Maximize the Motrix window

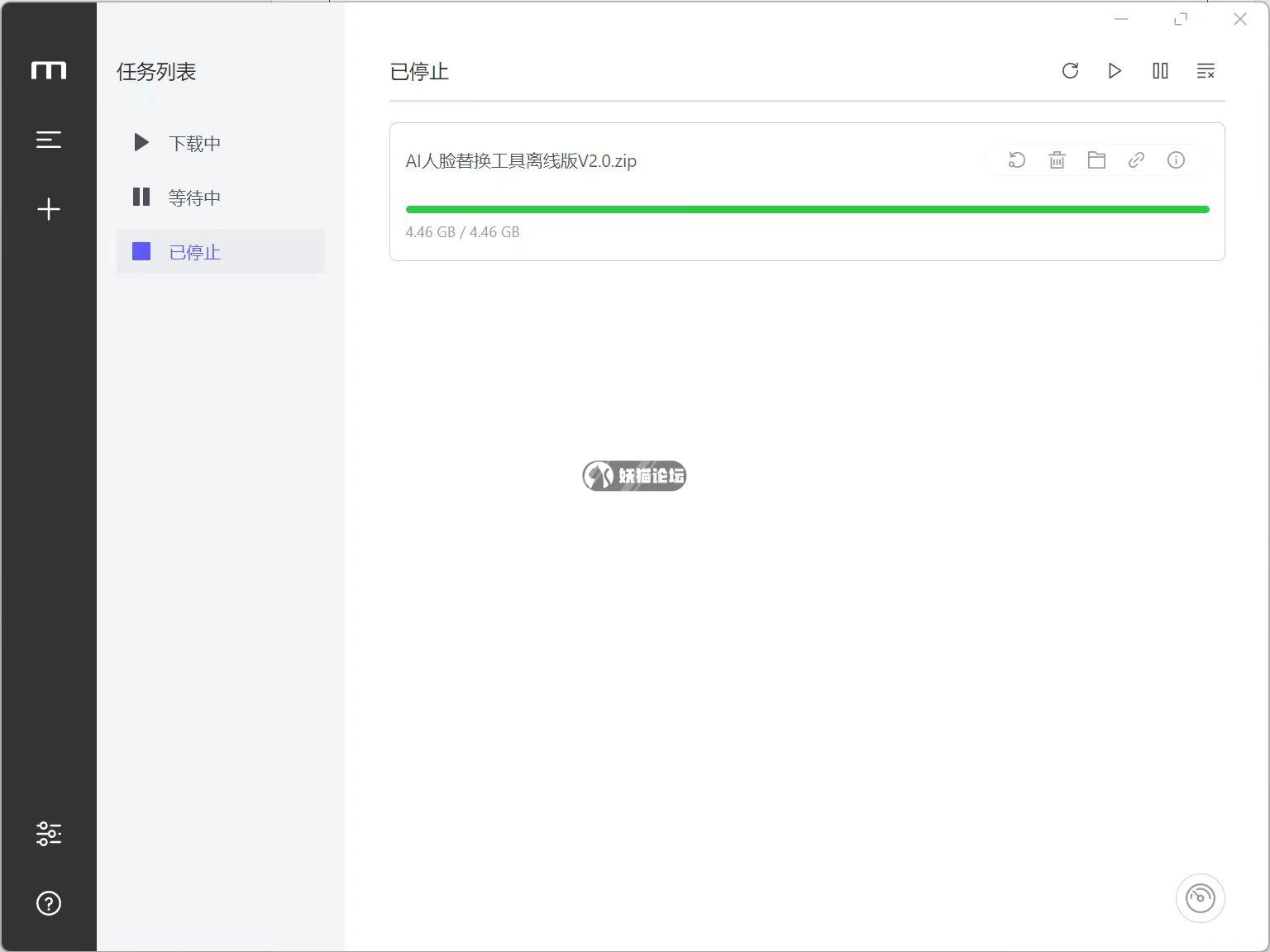coord(1181,19)
